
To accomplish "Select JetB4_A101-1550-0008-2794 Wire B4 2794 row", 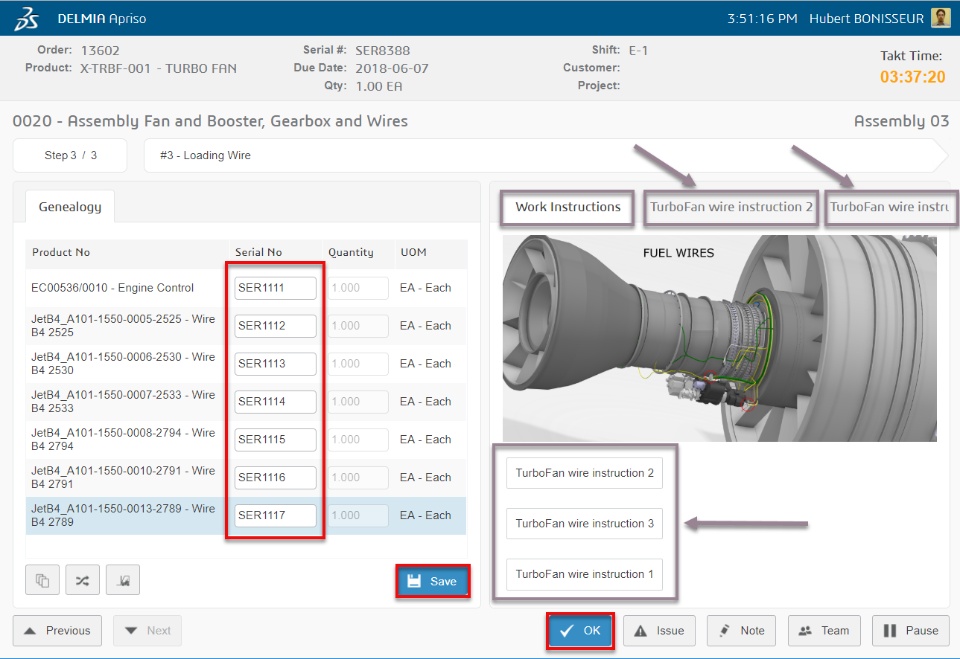I will pyautogui.click(x=246, y=440).
